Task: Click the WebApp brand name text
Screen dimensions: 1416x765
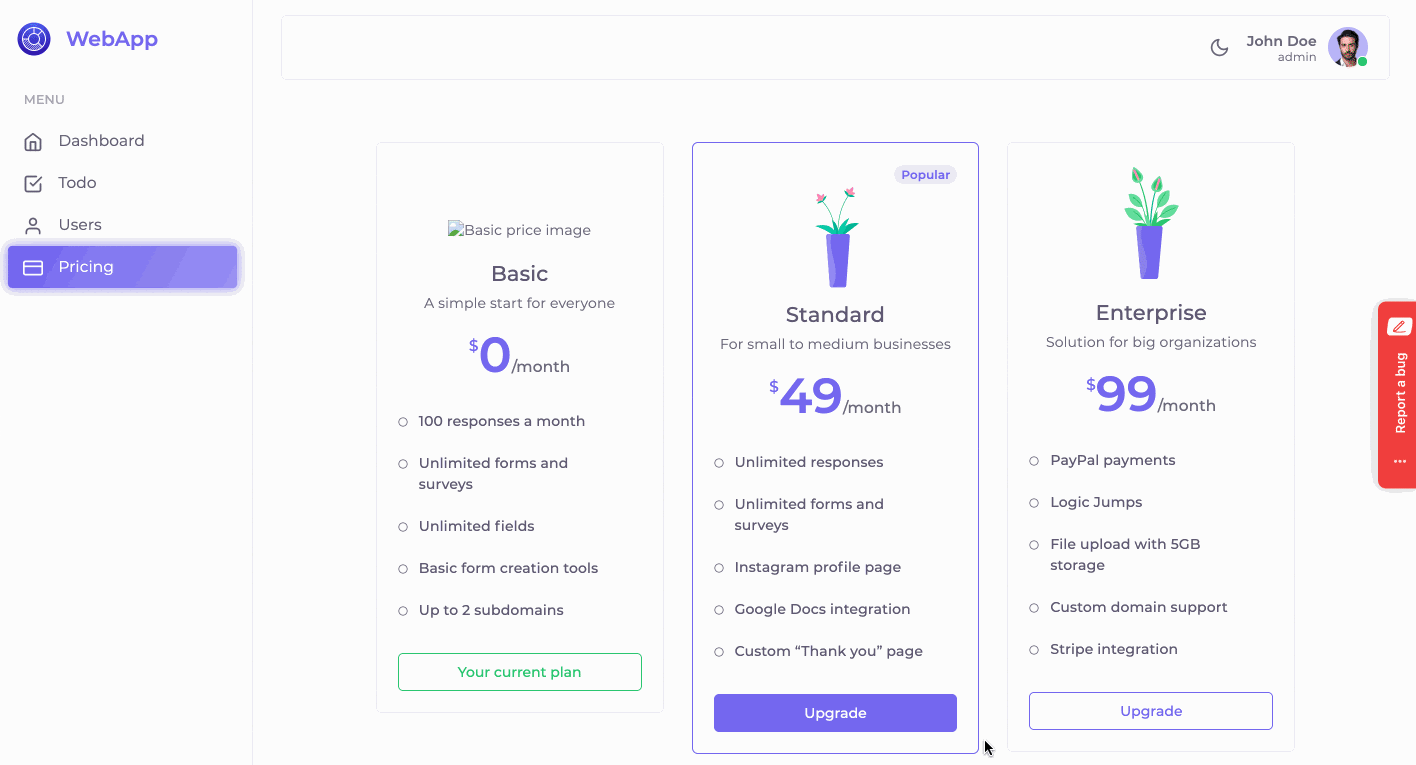Action: (x=112, y=39)
